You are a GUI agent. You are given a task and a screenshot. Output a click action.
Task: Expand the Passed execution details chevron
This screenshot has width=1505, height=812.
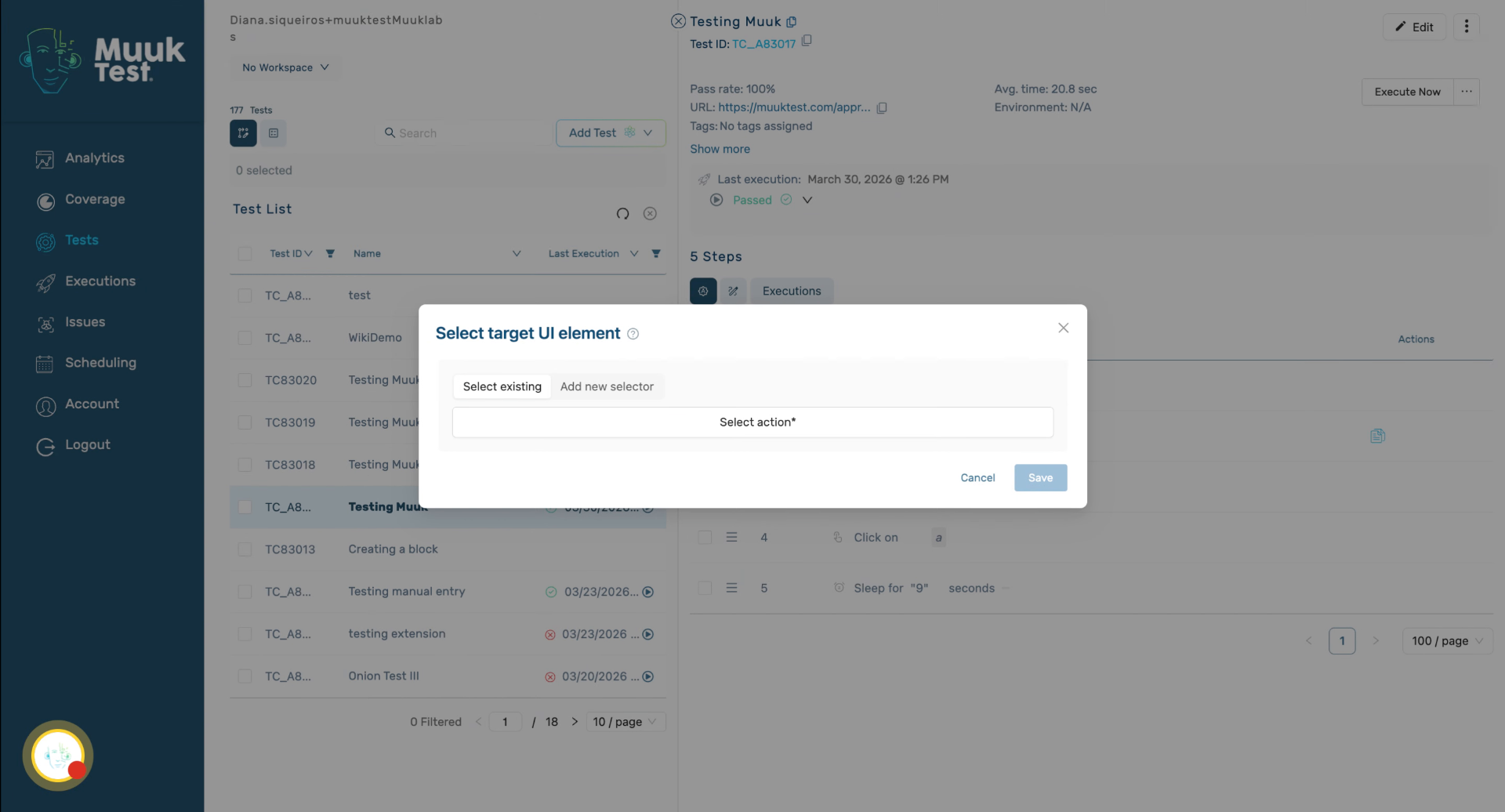pos(807,200)
